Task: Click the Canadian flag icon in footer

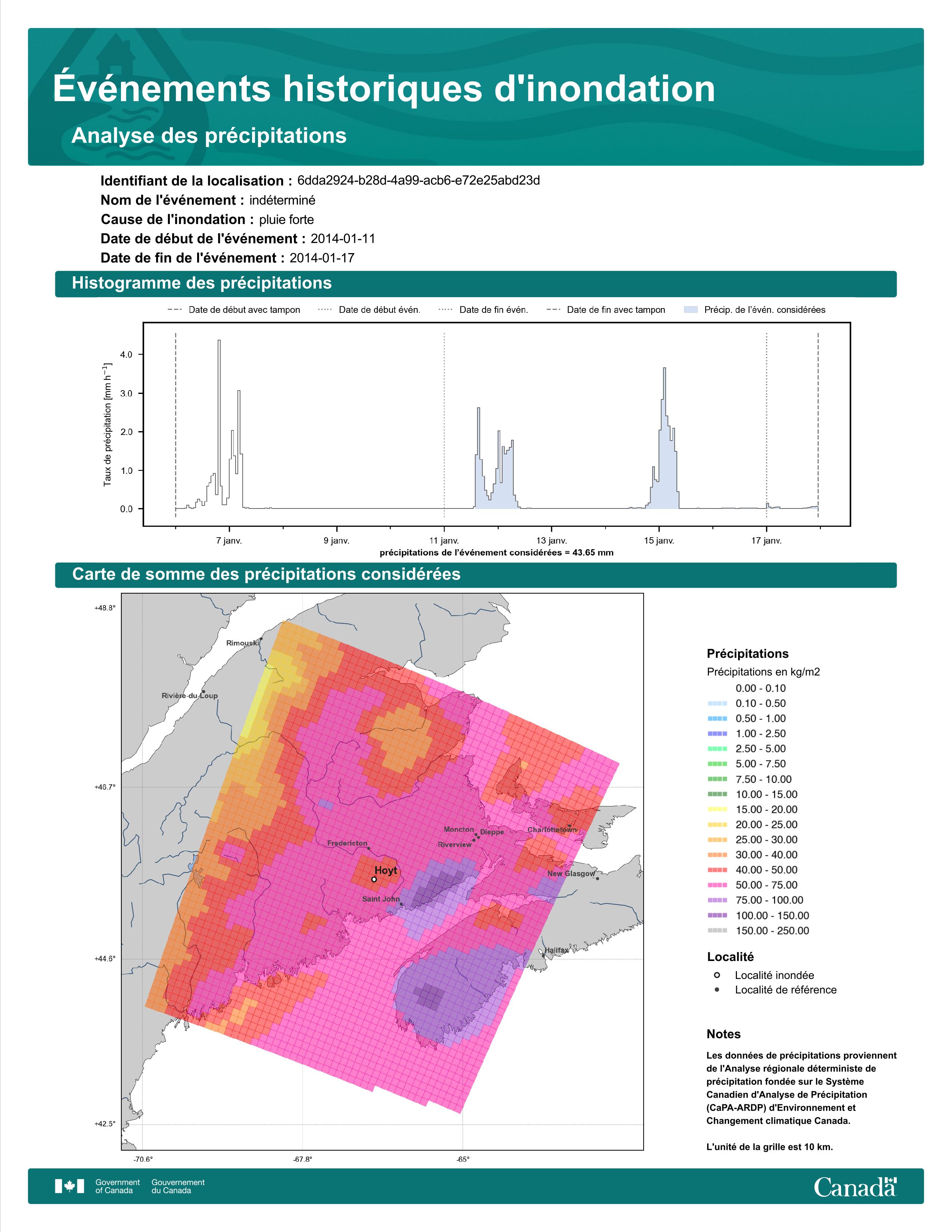Action: (x=69, y=1186)
